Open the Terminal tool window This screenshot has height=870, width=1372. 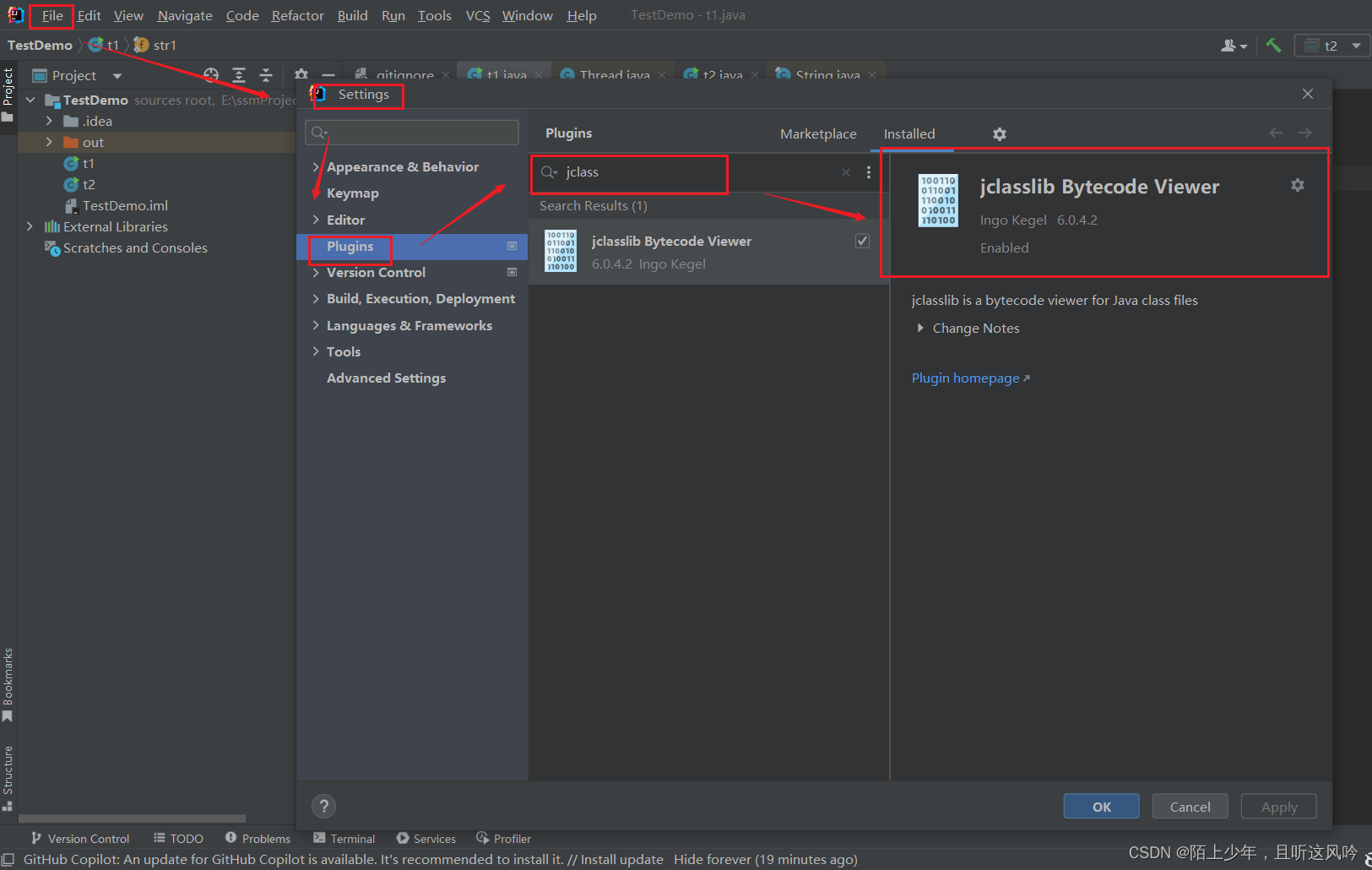(344, 839)
